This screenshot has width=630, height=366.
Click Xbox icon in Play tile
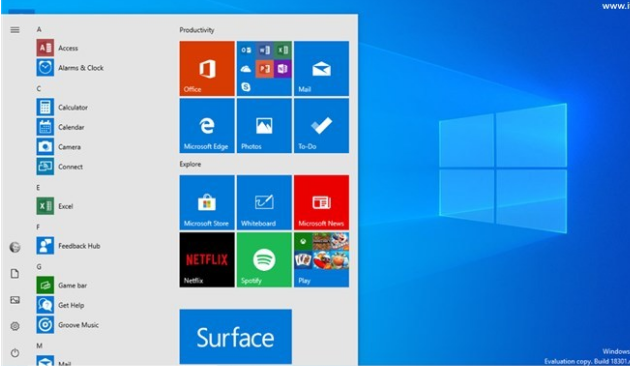pos(303,242)
